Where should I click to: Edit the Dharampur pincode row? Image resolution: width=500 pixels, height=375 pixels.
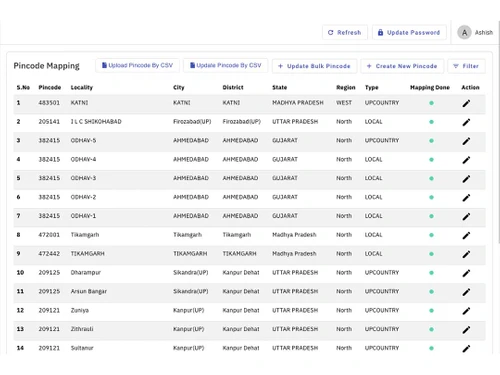coord(466,273)
